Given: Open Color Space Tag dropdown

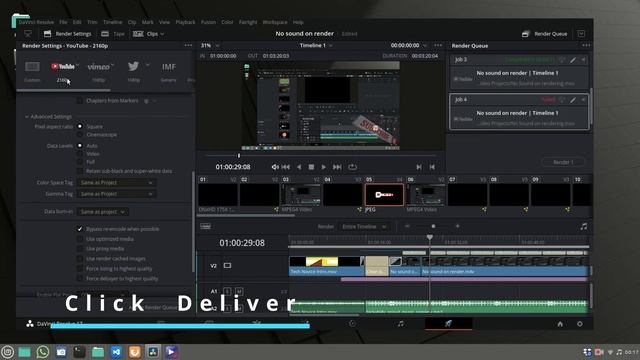Looking at the screenshot, I should tap(116, 183).
